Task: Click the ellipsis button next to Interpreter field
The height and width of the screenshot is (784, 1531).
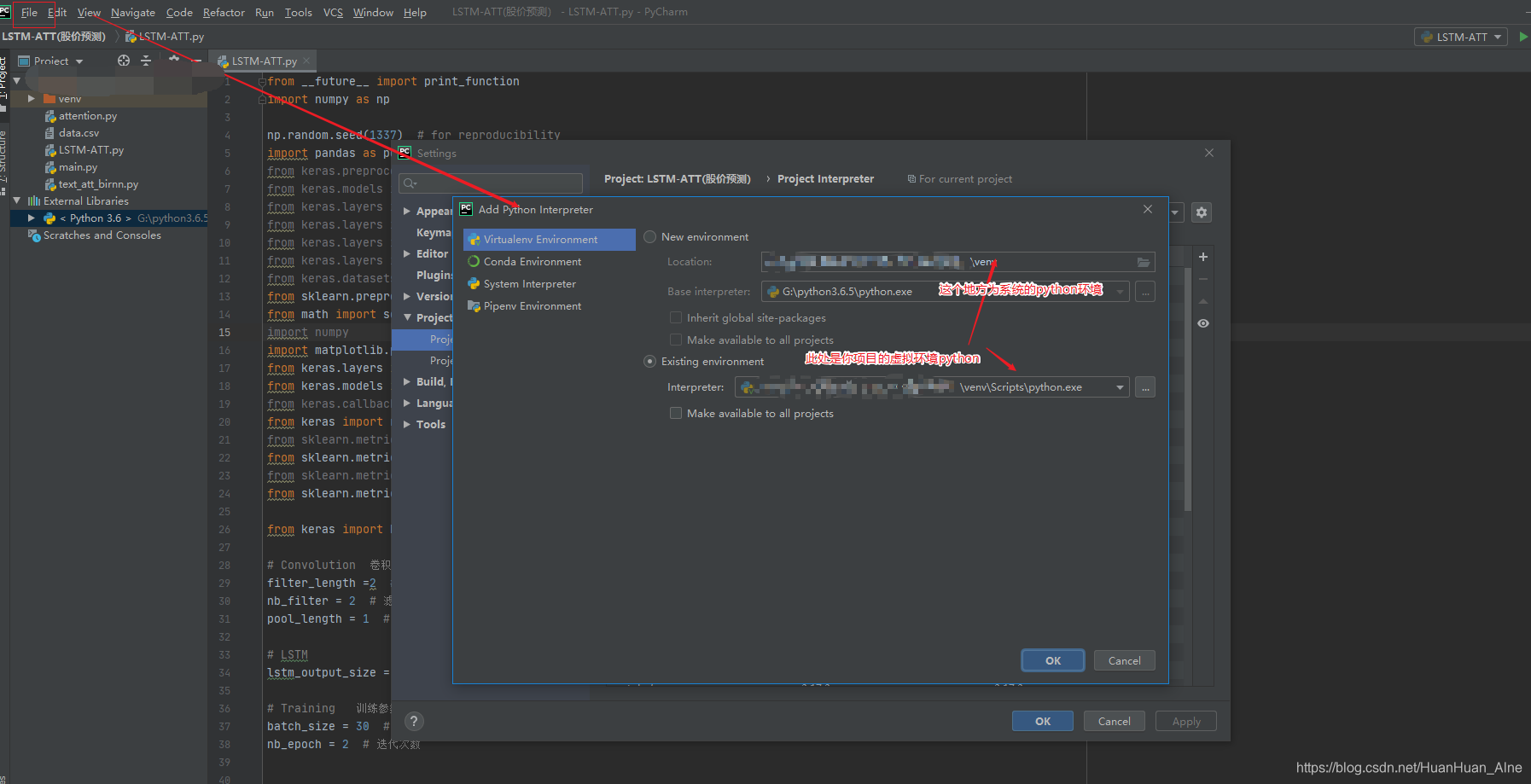Action: [1145, 387]
